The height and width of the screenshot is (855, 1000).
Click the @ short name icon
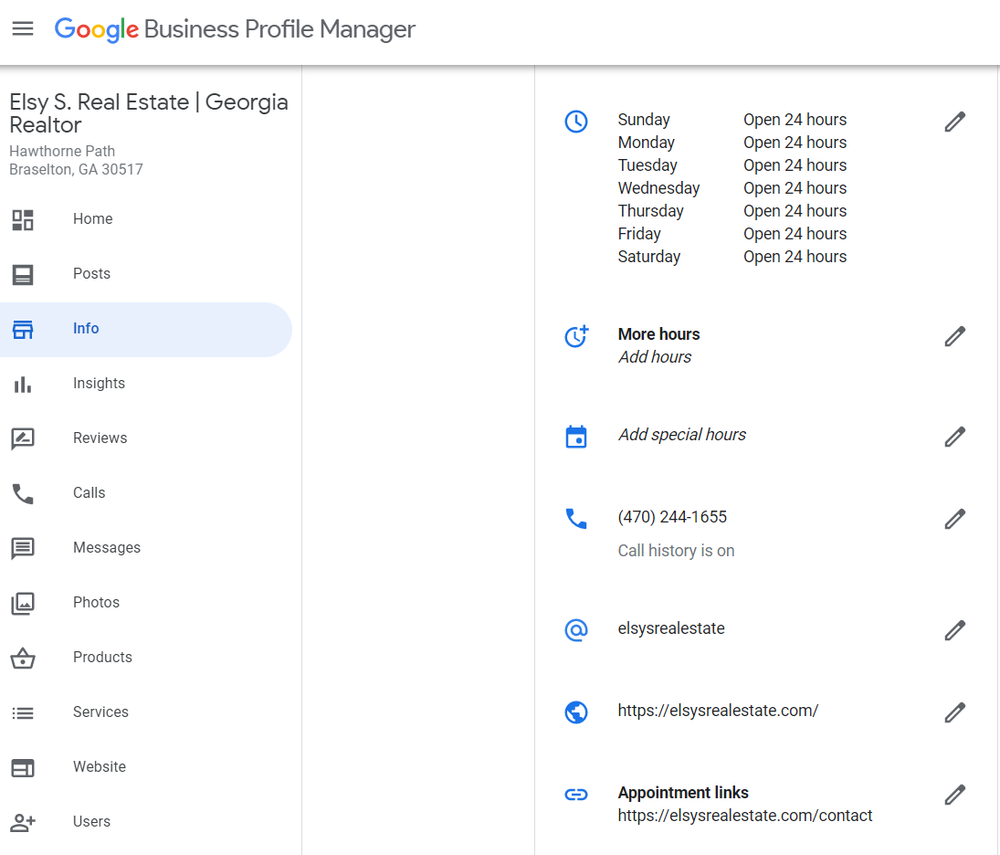[x=576, y=630]
